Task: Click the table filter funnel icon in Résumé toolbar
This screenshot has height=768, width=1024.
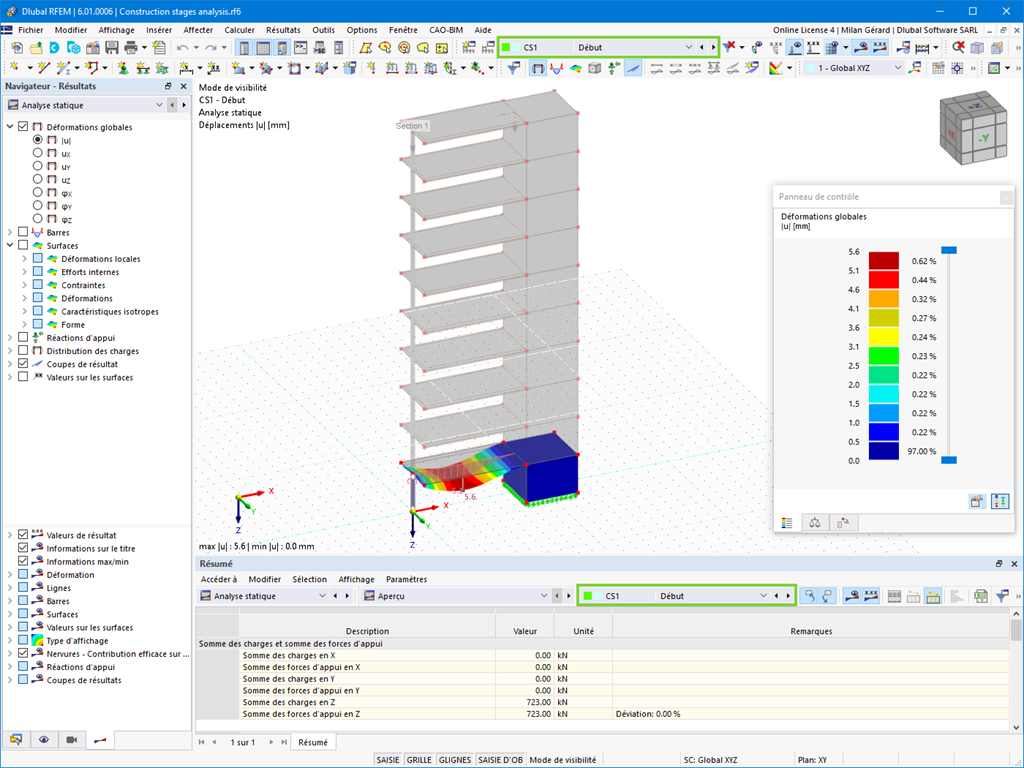Action: coord(1002,596)
